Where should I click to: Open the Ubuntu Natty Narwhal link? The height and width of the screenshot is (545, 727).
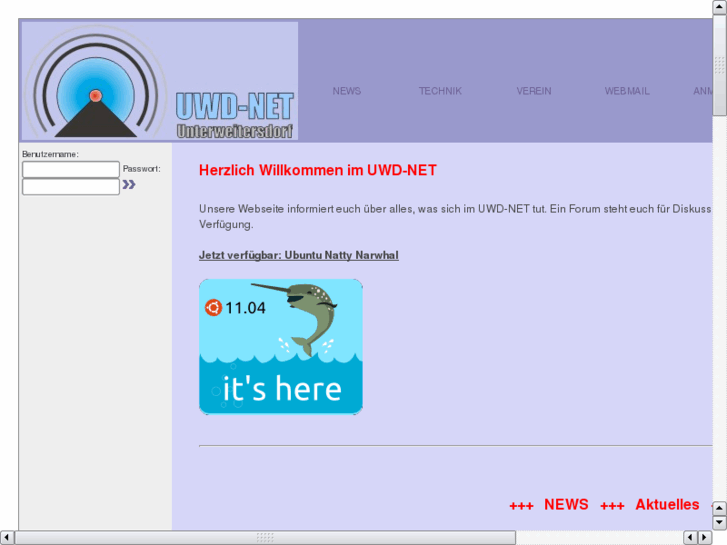point(299,255)
